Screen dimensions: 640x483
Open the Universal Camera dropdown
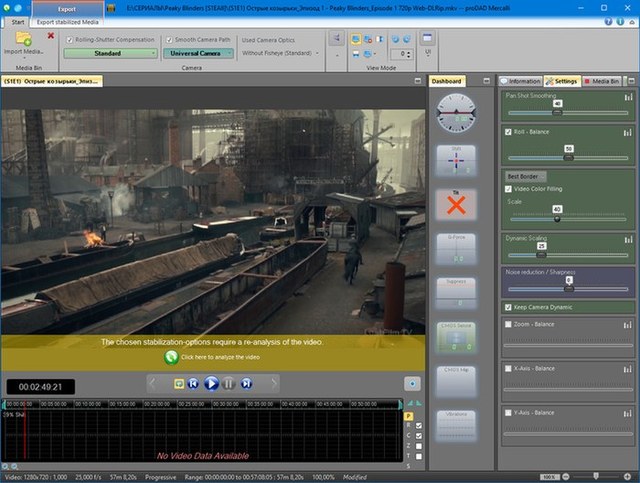click(x=197, y=53)
